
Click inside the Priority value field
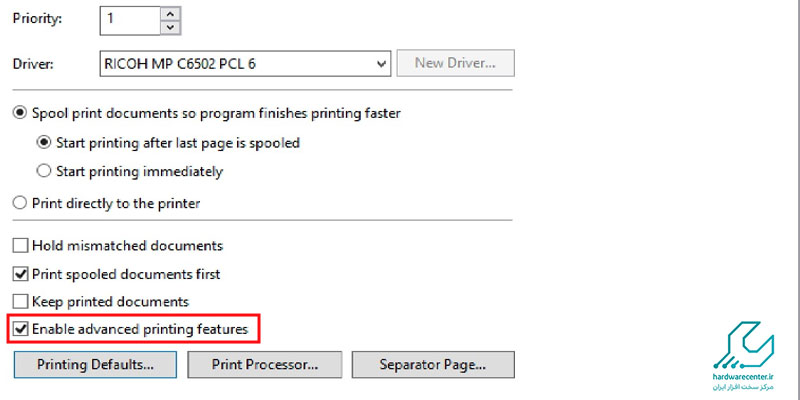point(131,20)
